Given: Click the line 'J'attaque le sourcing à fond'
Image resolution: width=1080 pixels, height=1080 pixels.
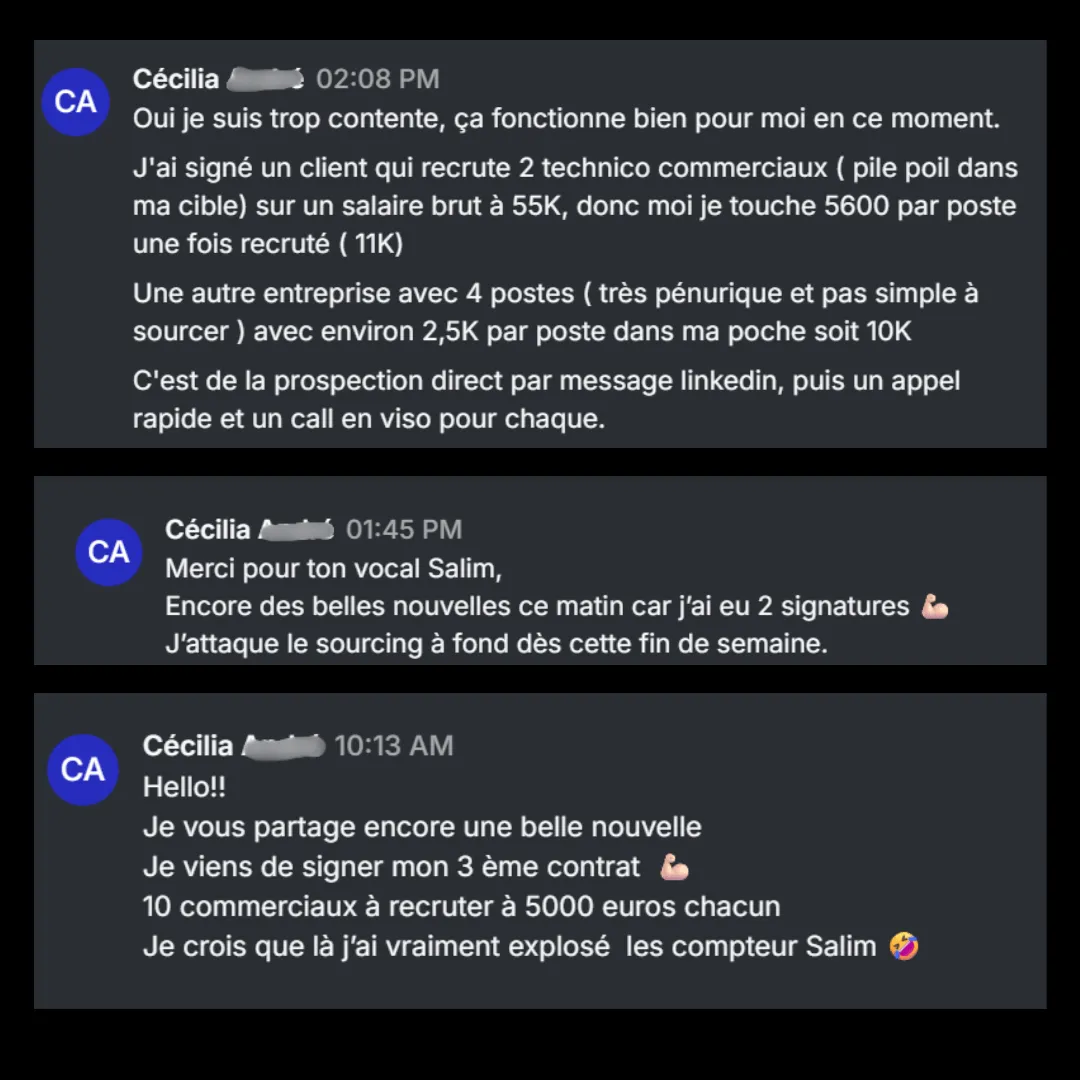Looking at the screenshot, I should point(496,644).
